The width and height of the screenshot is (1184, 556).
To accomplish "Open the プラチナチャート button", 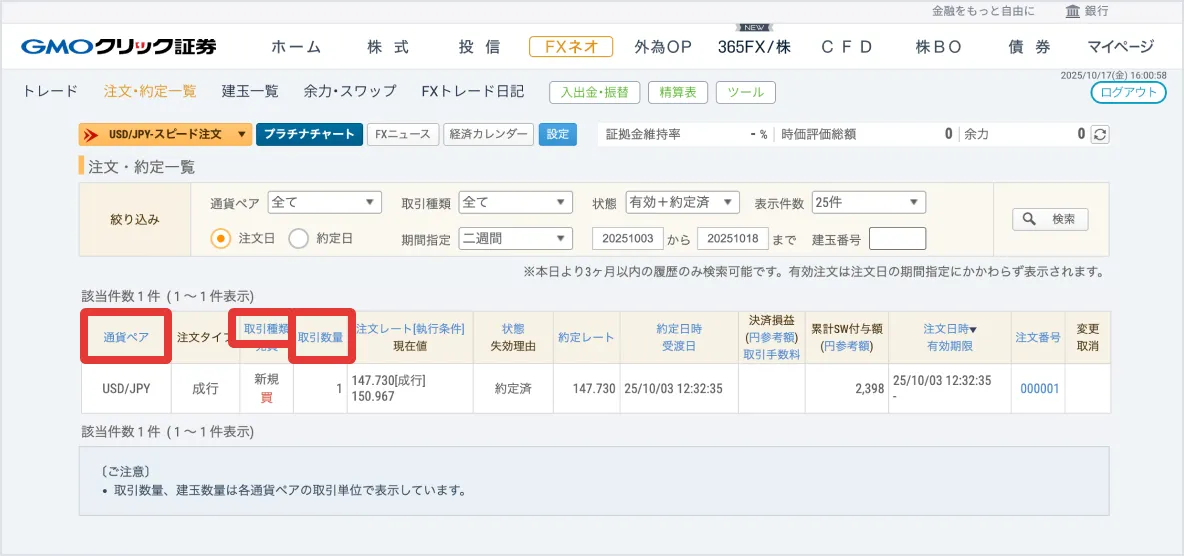I will 309,134.
